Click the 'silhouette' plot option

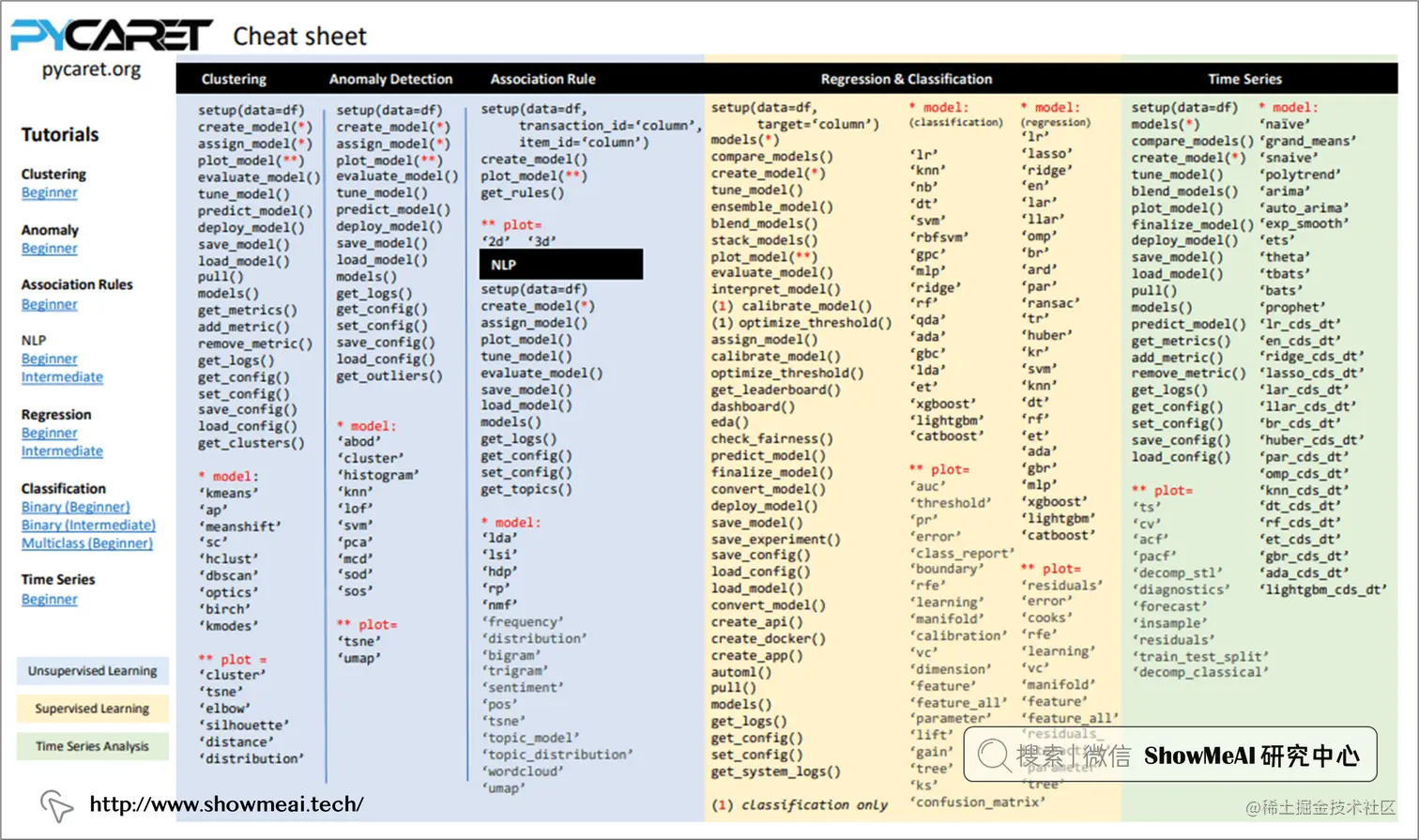(x=243, y=725)
